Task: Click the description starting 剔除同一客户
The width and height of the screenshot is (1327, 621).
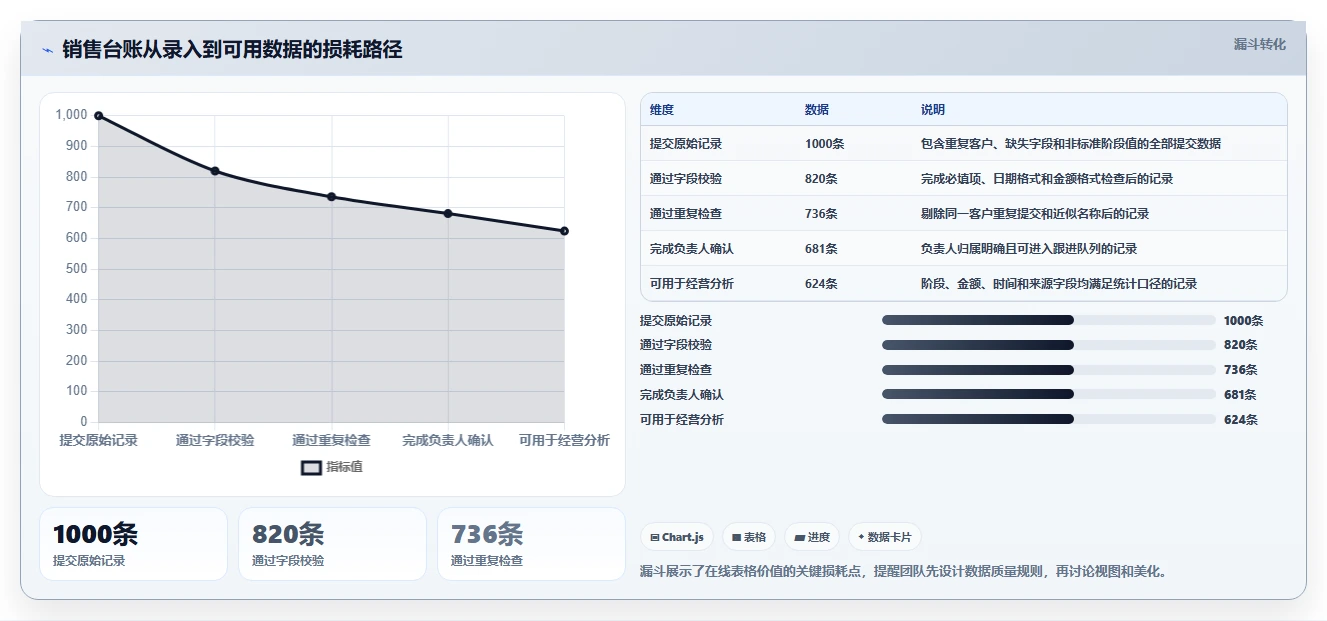Action: [1035, 214]
